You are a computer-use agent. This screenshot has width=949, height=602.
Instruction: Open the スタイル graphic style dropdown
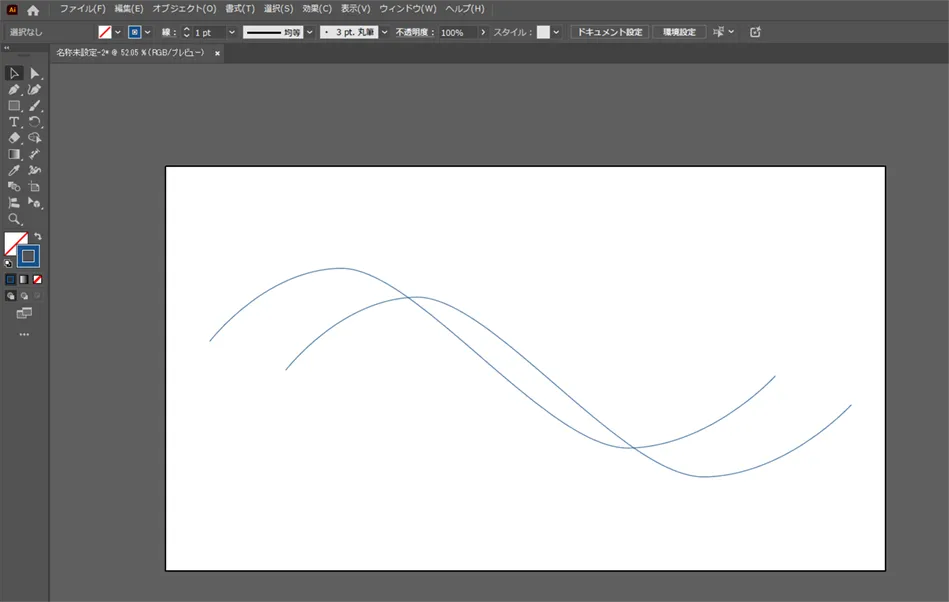click(x=556, y=32)
